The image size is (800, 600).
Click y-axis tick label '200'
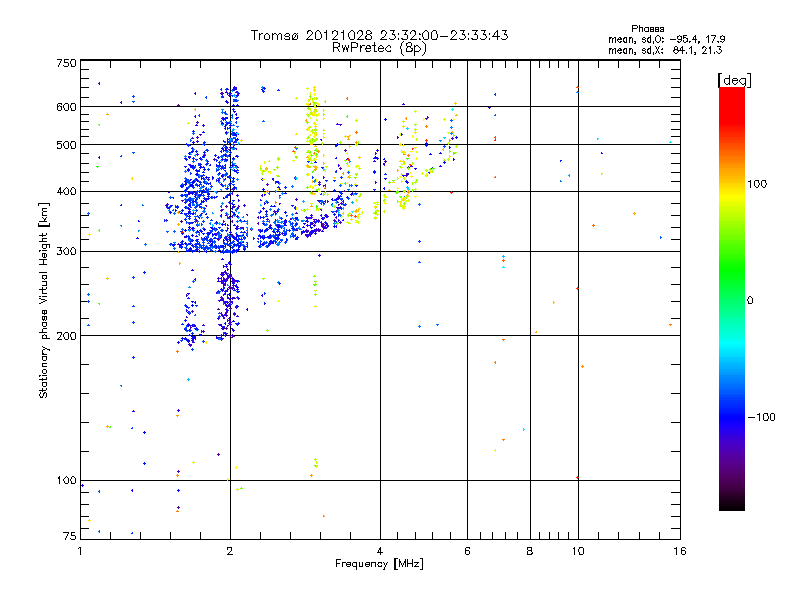pyautogui.click(x=66, y=336)
